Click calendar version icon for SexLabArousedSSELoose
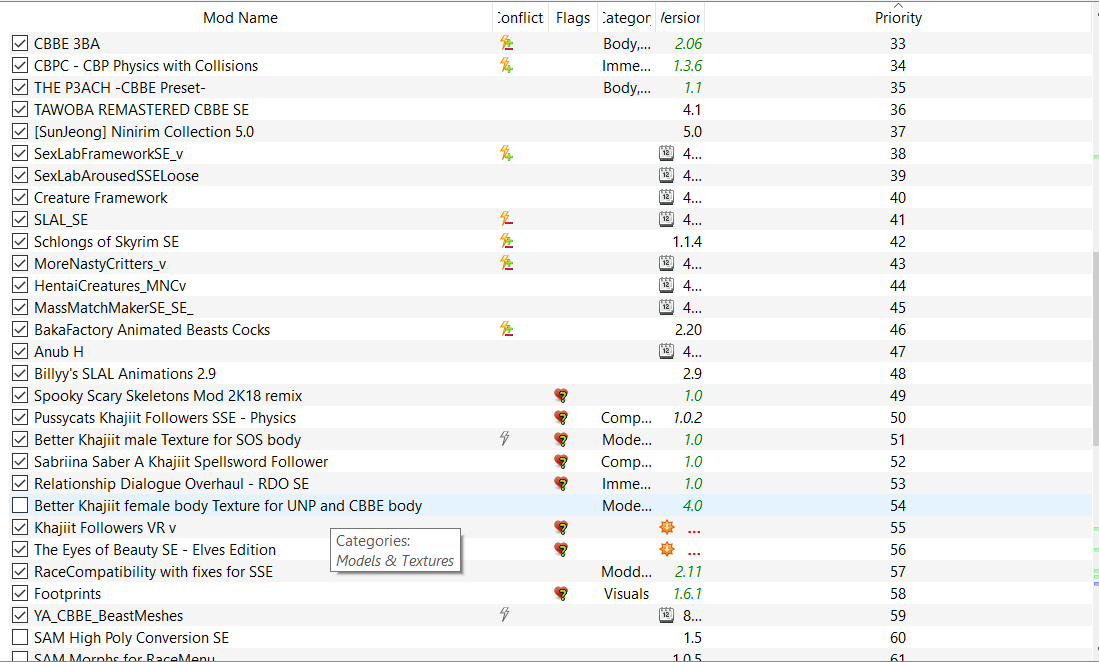 [x=667, y=175]
